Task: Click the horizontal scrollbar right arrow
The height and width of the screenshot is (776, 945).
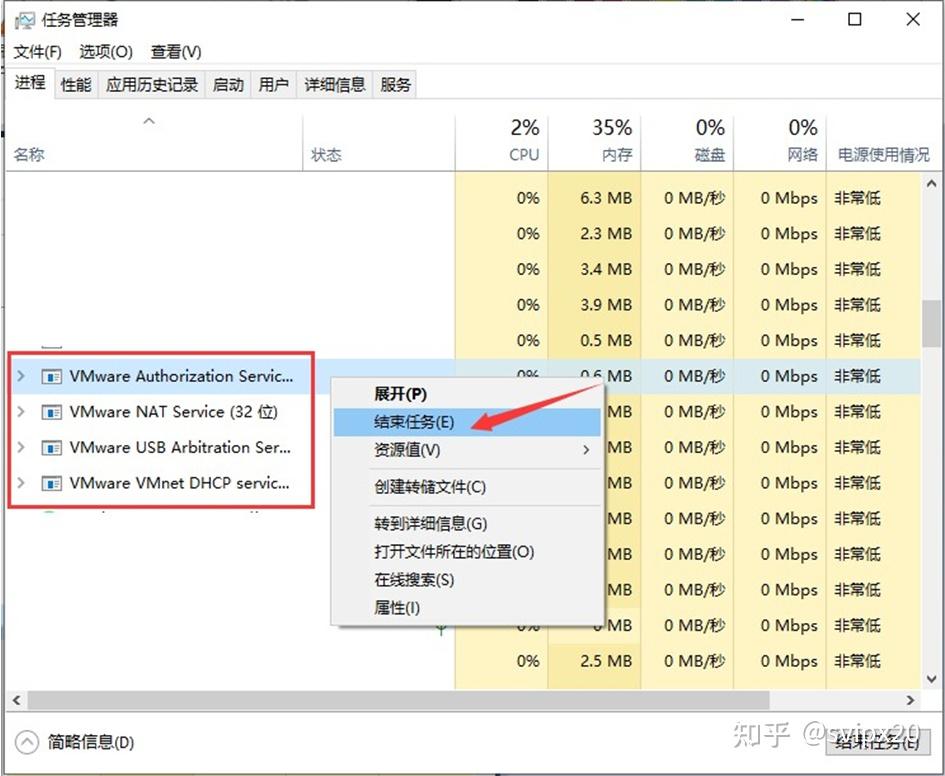Action: [910, 700]
